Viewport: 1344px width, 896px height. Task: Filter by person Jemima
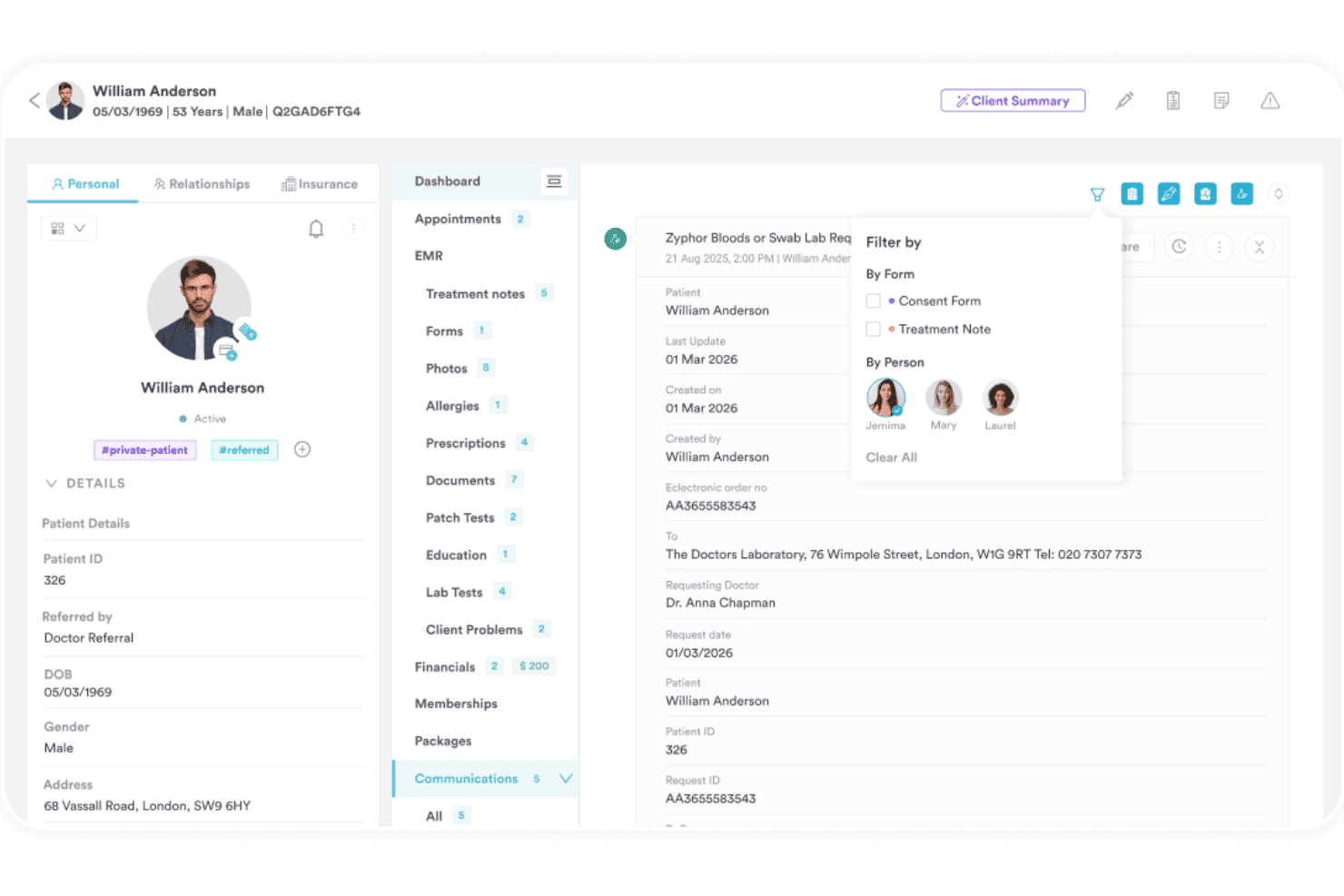[x=885, y=398]
